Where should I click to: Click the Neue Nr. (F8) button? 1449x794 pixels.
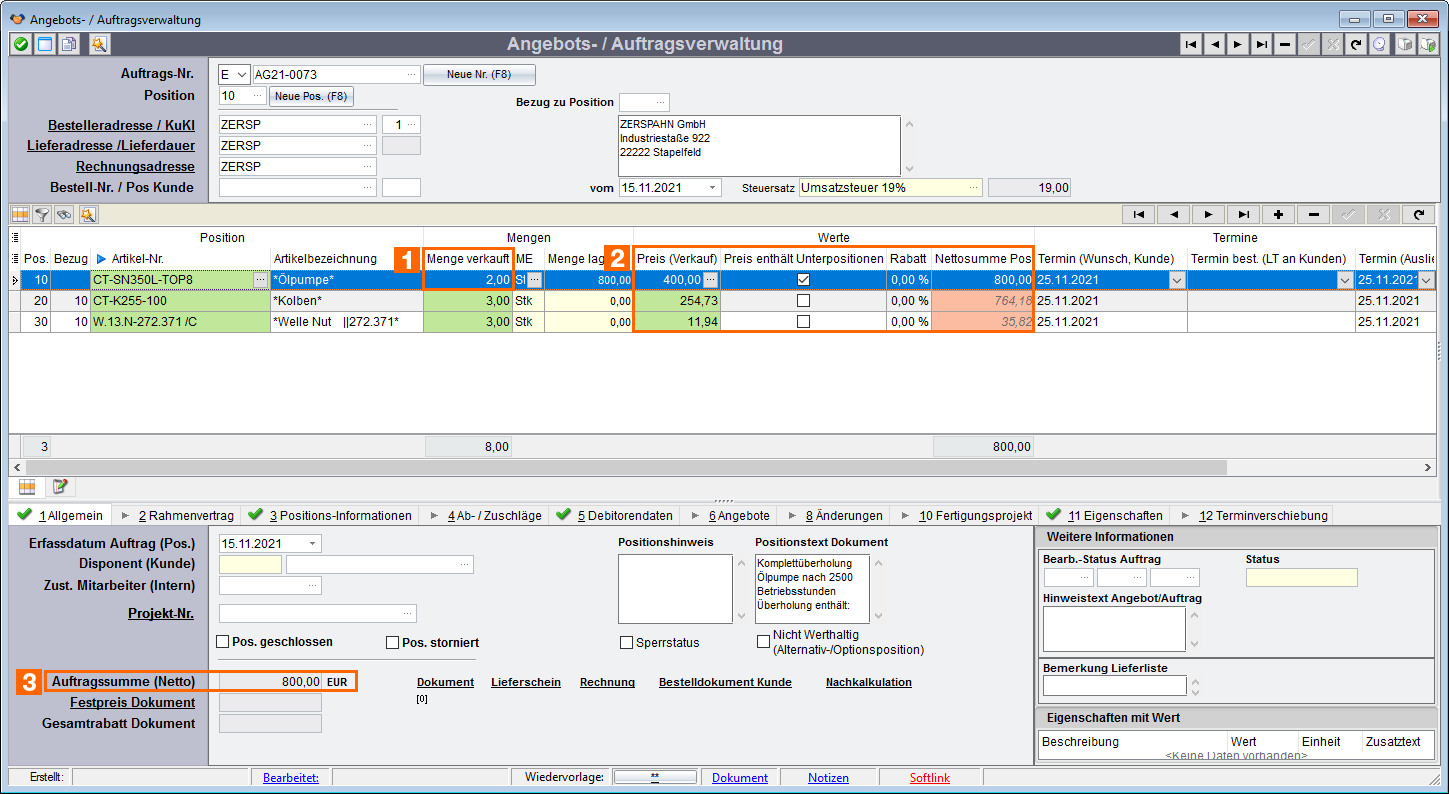pyautogui.click(x=479, y=75)
